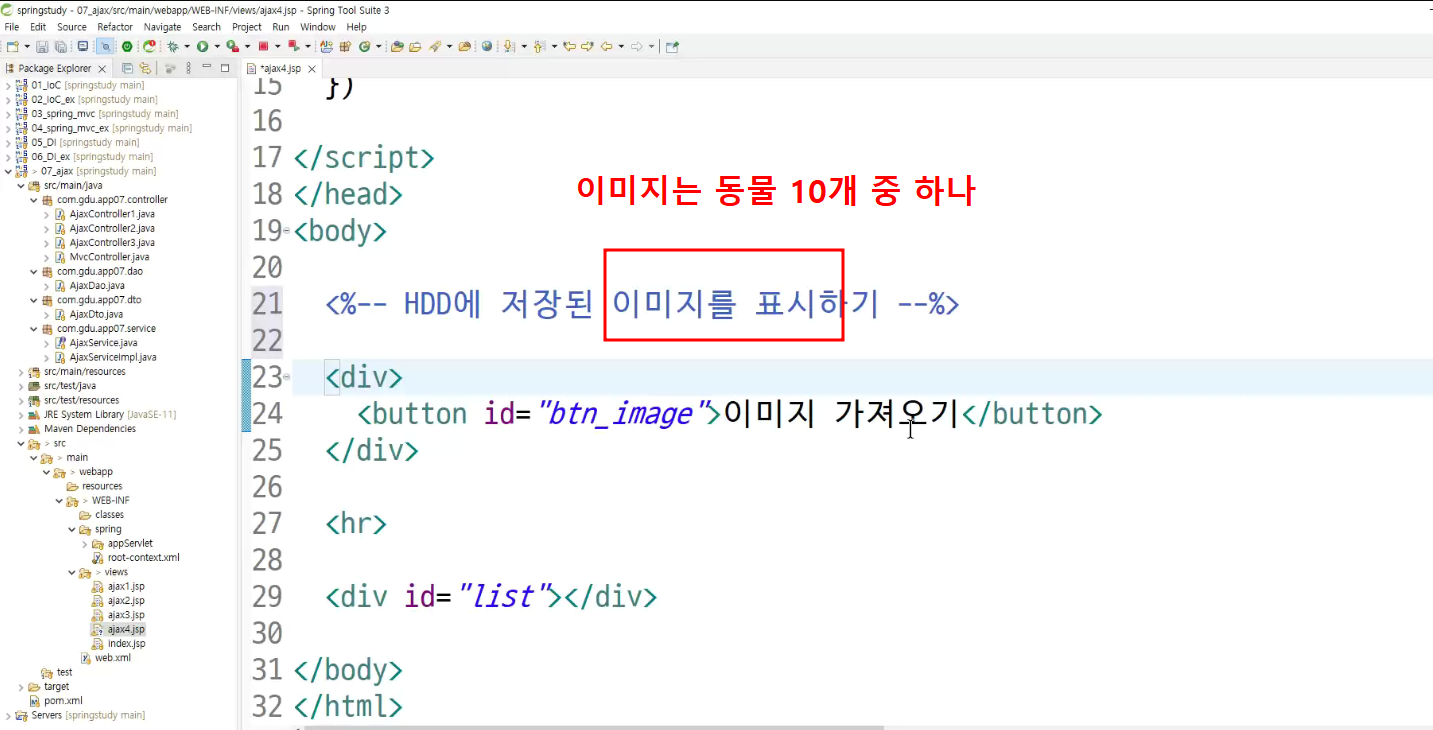Expand the Servers project

coord(8,715)
